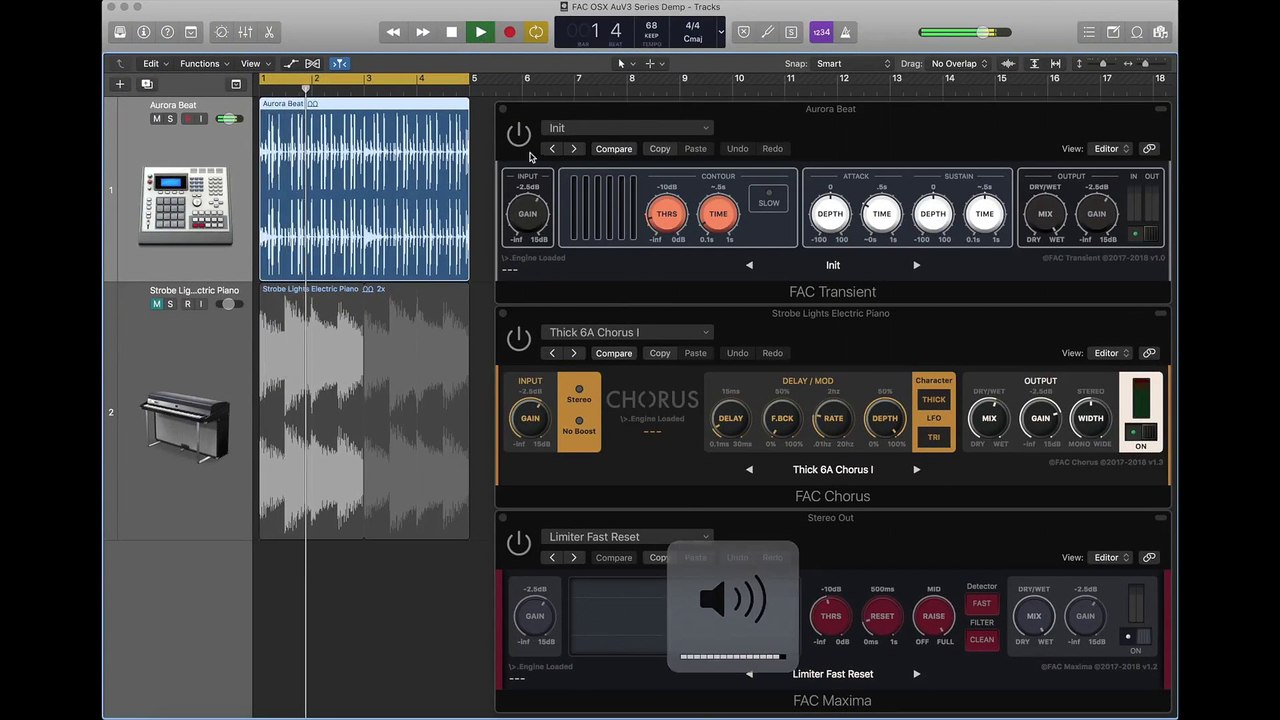
Task: Open the Drag No Overlap dropdown
Action: [959, 63]
